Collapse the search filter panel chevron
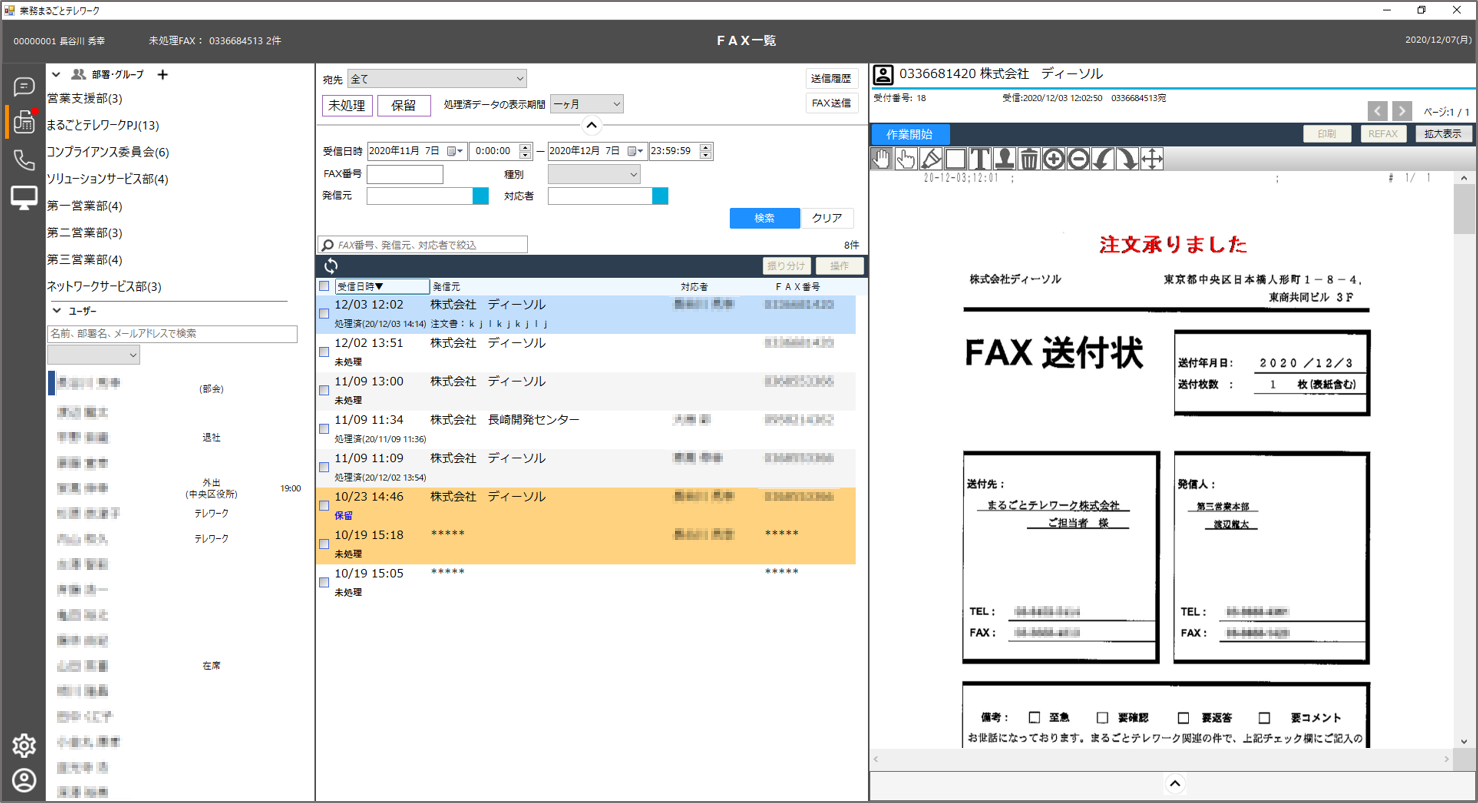This screenshot has height=803, width=1478. click(591, 125)
